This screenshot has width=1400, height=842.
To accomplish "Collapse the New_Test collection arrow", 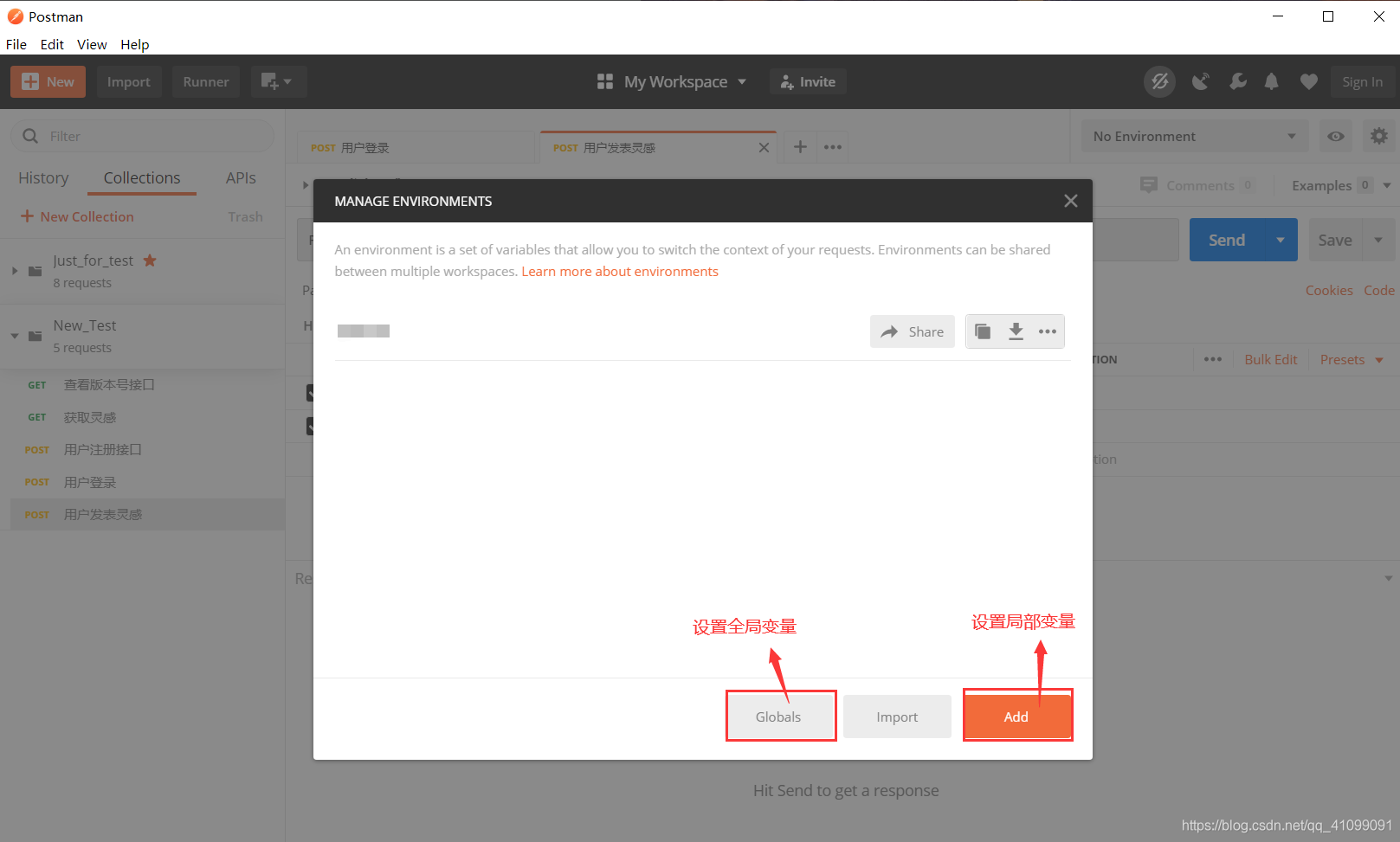I will [15, 336].
